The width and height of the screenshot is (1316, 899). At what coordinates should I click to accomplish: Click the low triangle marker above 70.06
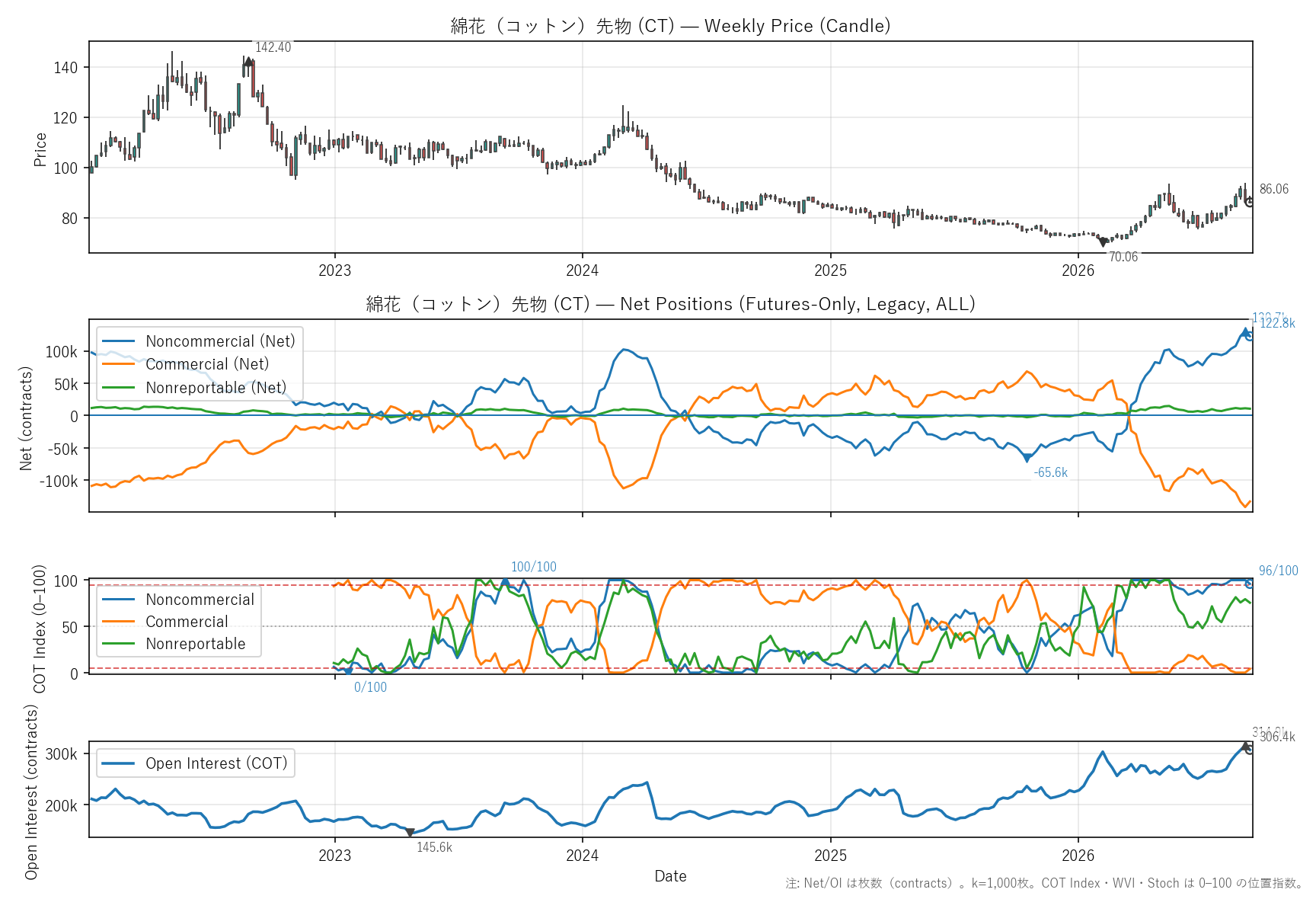pos(1103,242)
